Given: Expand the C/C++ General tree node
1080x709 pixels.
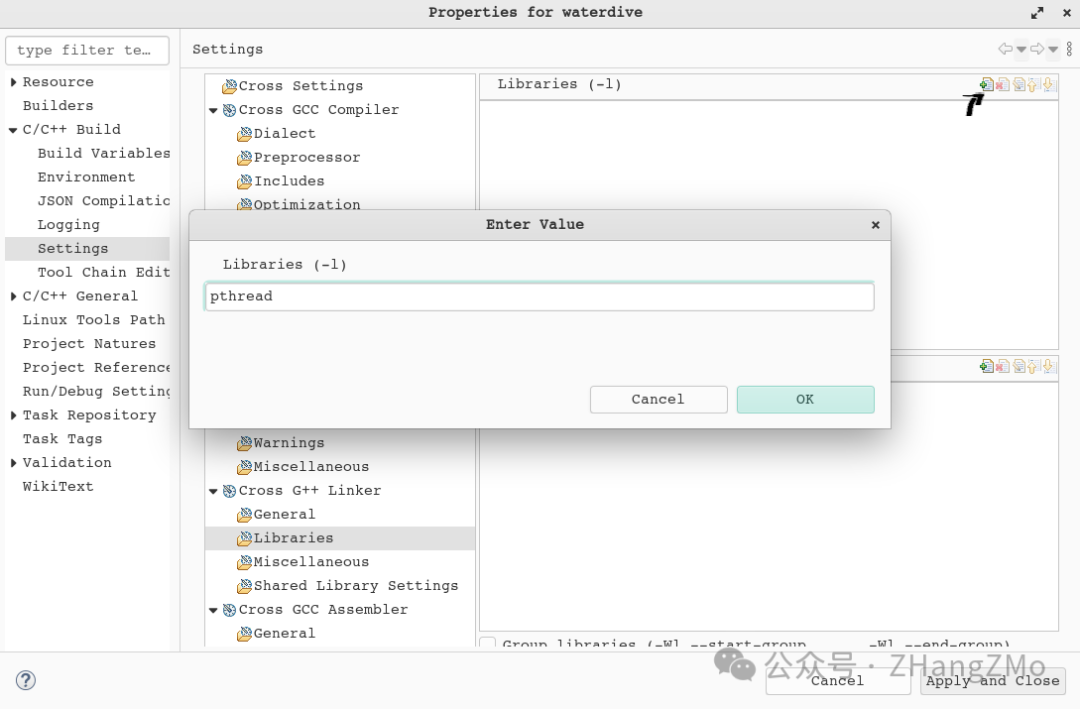Looking at the screenshot, I should click(x=13, y=296).
